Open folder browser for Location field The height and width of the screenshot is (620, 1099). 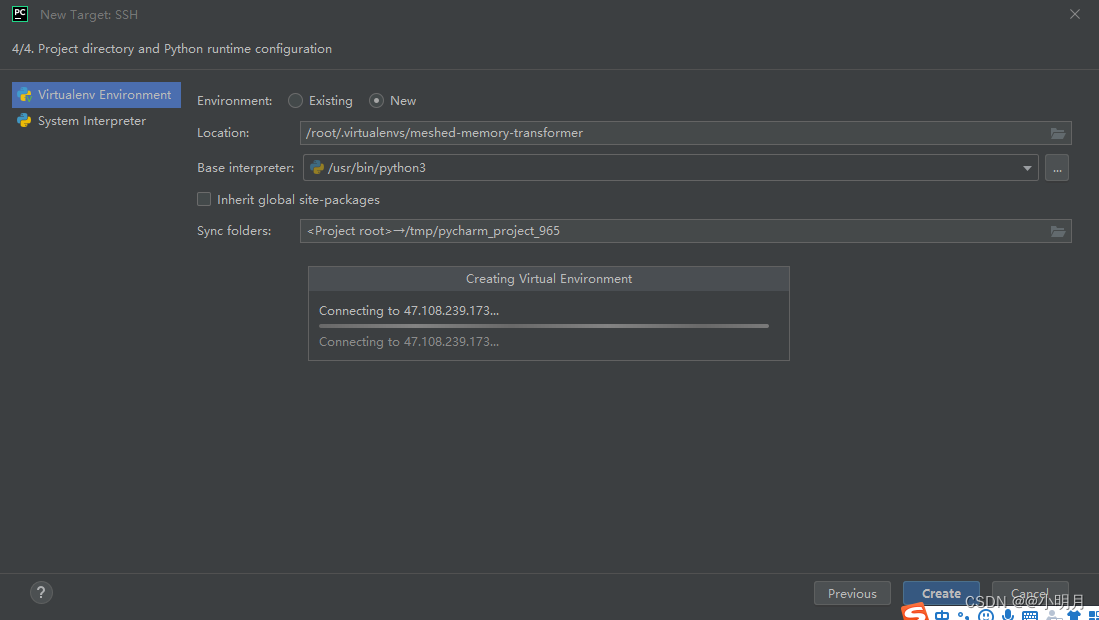click(x=1058, y=133)
